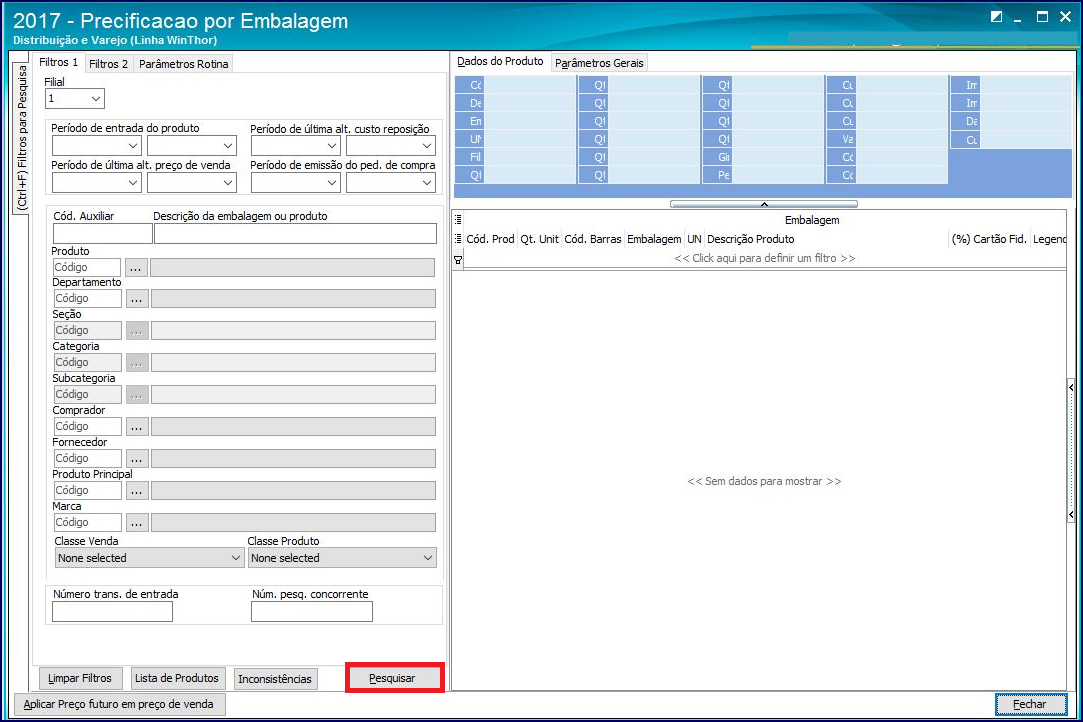Viewport: 1083px width, 722px height.
Task: Click Descrição da embalagem ou produto field
Action: (296, 234)
